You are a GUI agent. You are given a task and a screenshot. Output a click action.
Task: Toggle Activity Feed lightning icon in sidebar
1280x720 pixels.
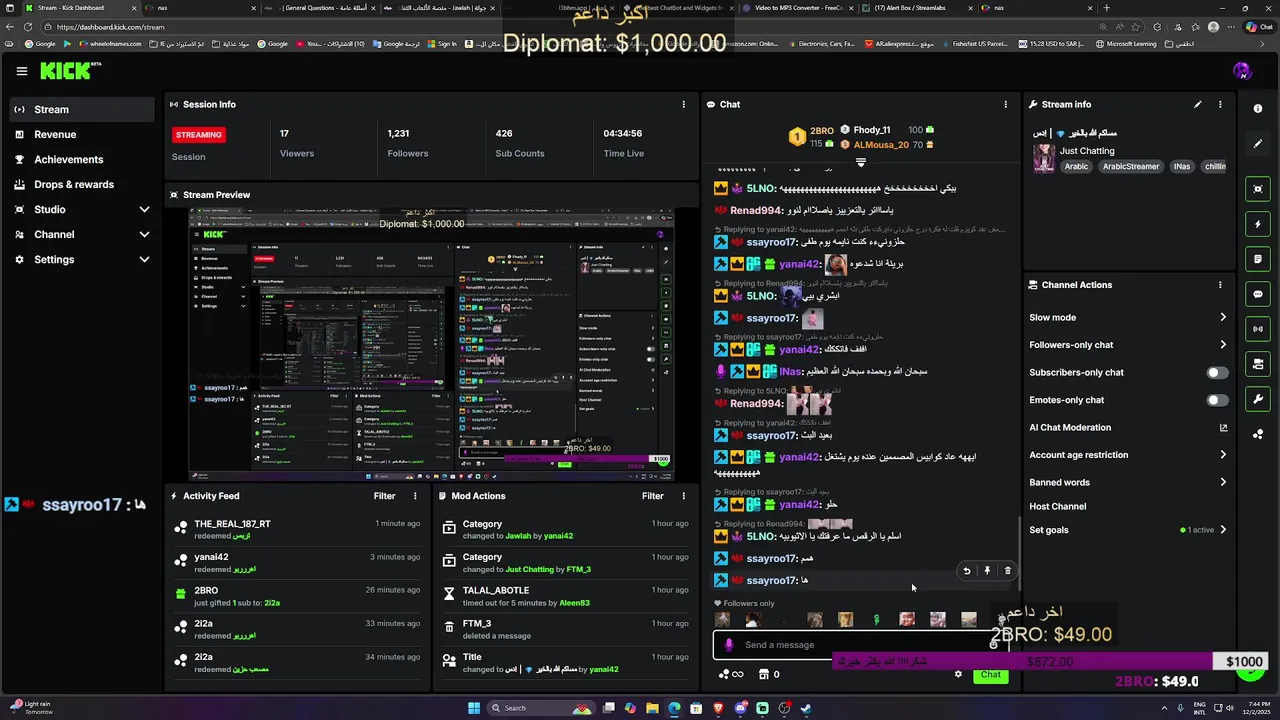coord(1258,224)
